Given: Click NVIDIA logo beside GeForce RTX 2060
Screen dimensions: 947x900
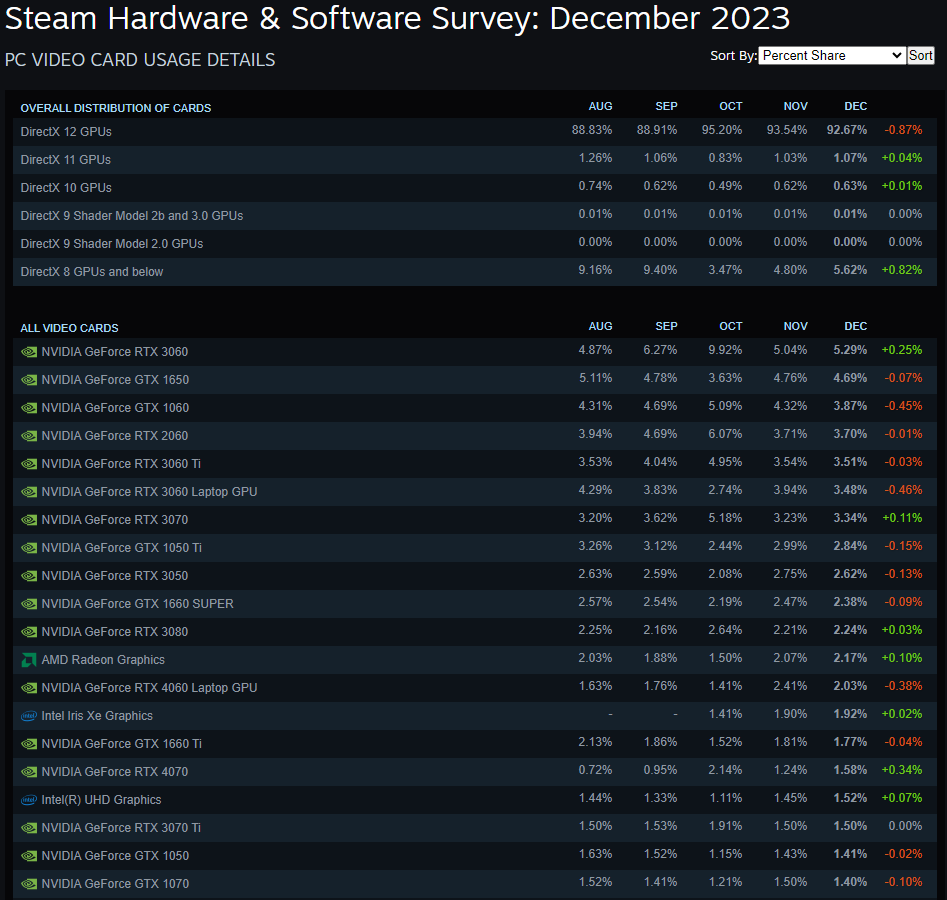Looking at the screenshot, I should (x=29, y=436).
